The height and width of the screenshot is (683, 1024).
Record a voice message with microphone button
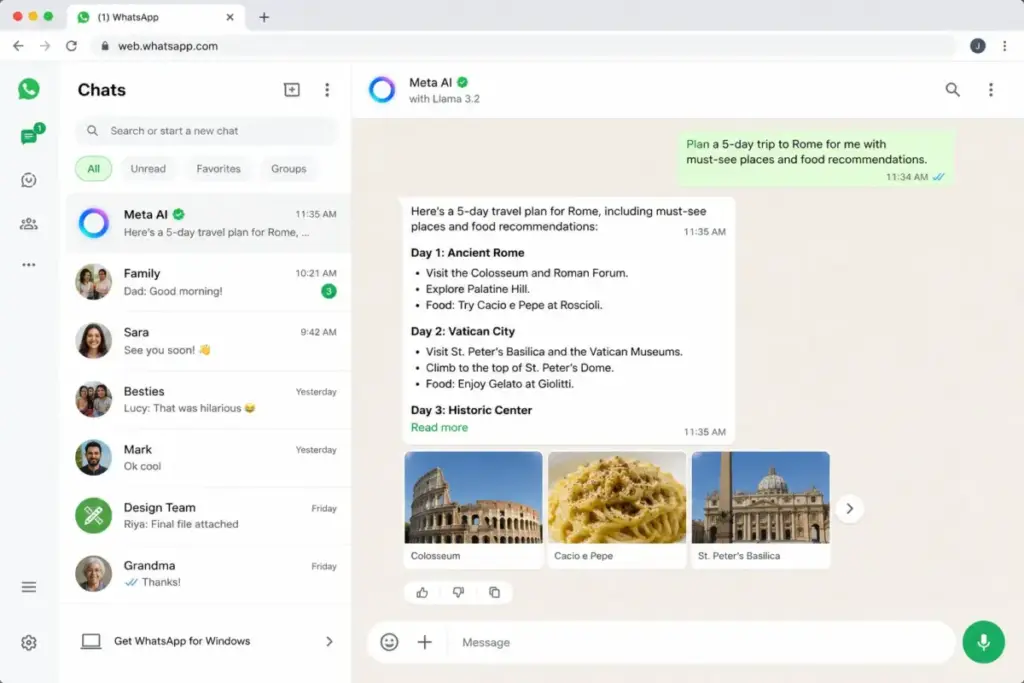984,642
